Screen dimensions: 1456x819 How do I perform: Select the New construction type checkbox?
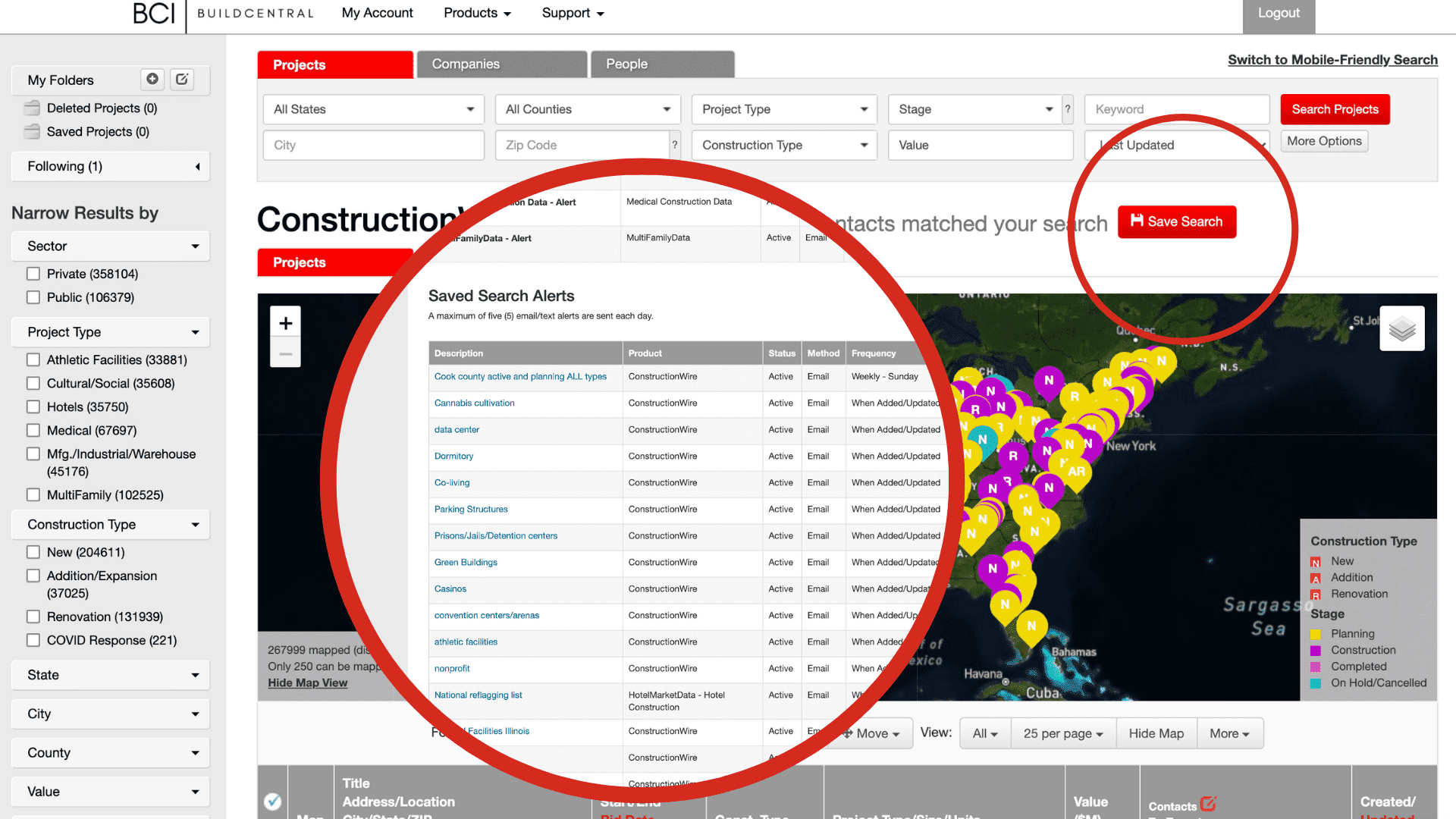33,552
